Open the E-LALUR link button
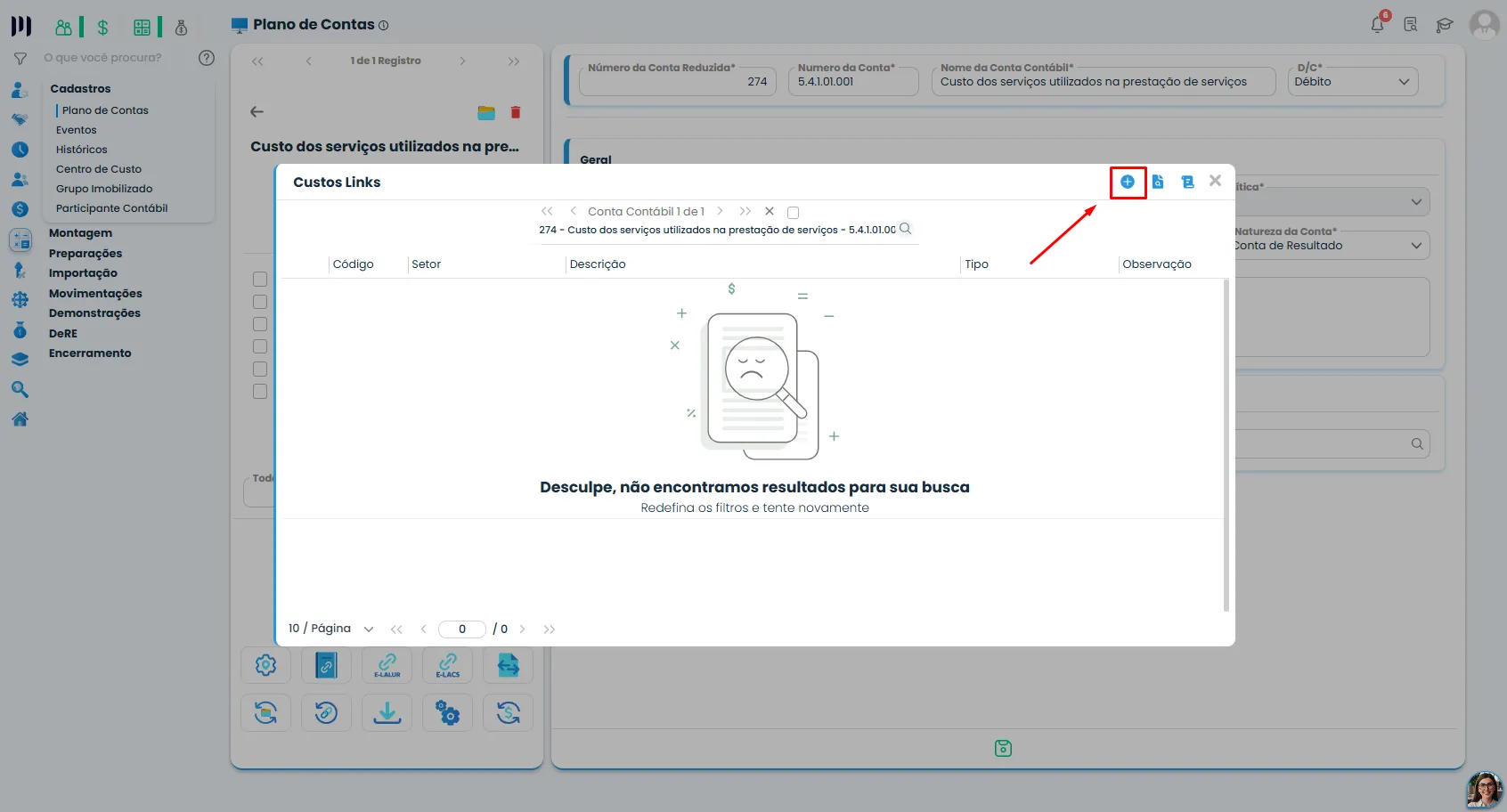Image resolution: width=1507 pixels, height=812 pixels. (387, 665)
